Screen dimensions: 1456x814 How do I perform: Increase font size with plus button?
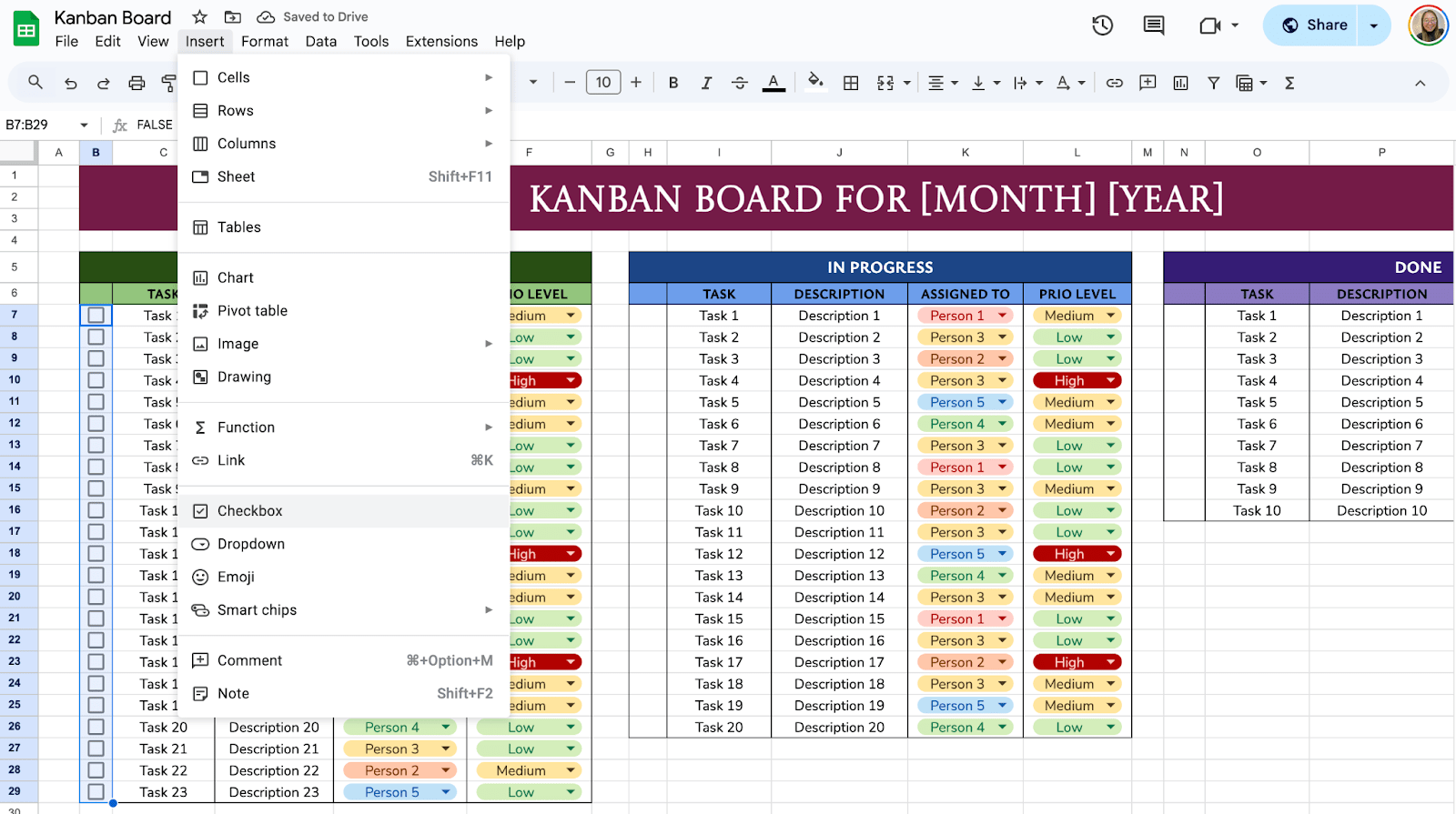pyautogui.click(x=636, y=83)
